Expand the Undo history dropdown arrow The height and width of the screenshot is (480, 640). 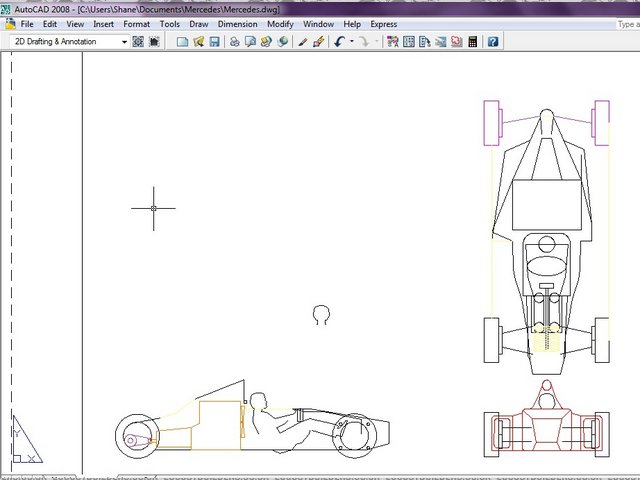coord(351,42)
